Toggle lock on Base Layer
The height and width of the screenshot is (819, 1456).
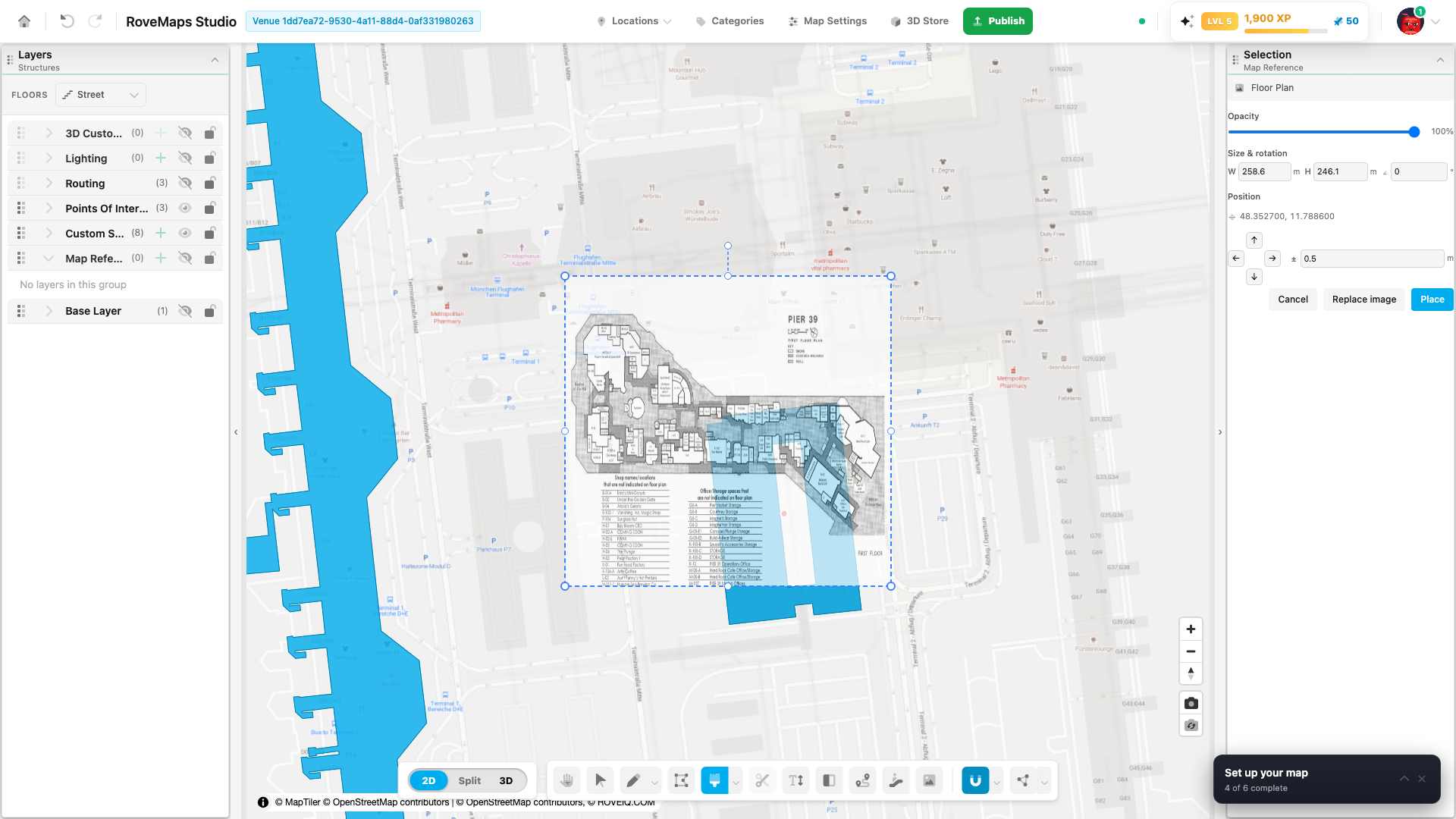[210, 311]
